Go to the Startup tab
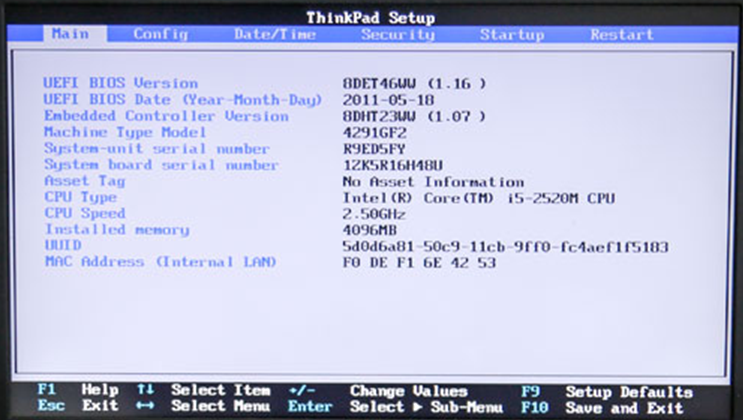Image resolution: width=743 pixels, height=420 pixels. 512,35
